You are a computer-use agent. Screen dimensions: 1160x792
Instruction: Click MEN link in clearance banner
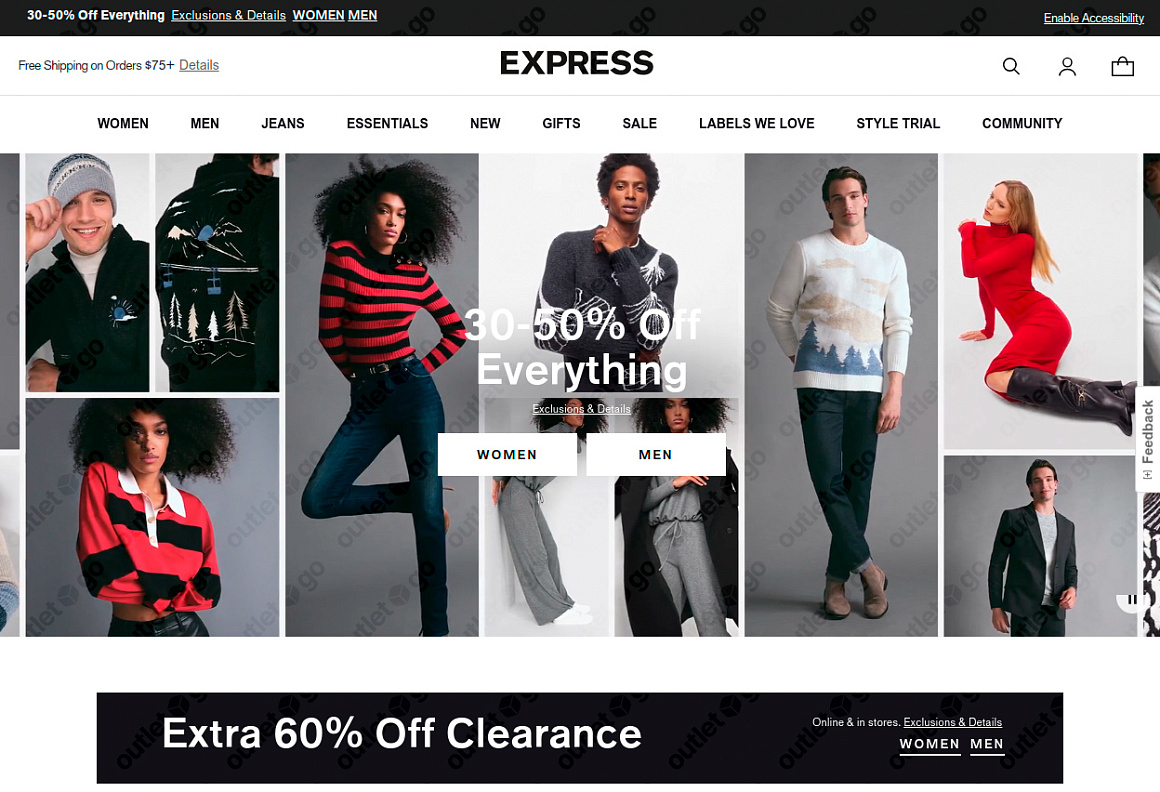pyautogui.click(x=987, y=745)
